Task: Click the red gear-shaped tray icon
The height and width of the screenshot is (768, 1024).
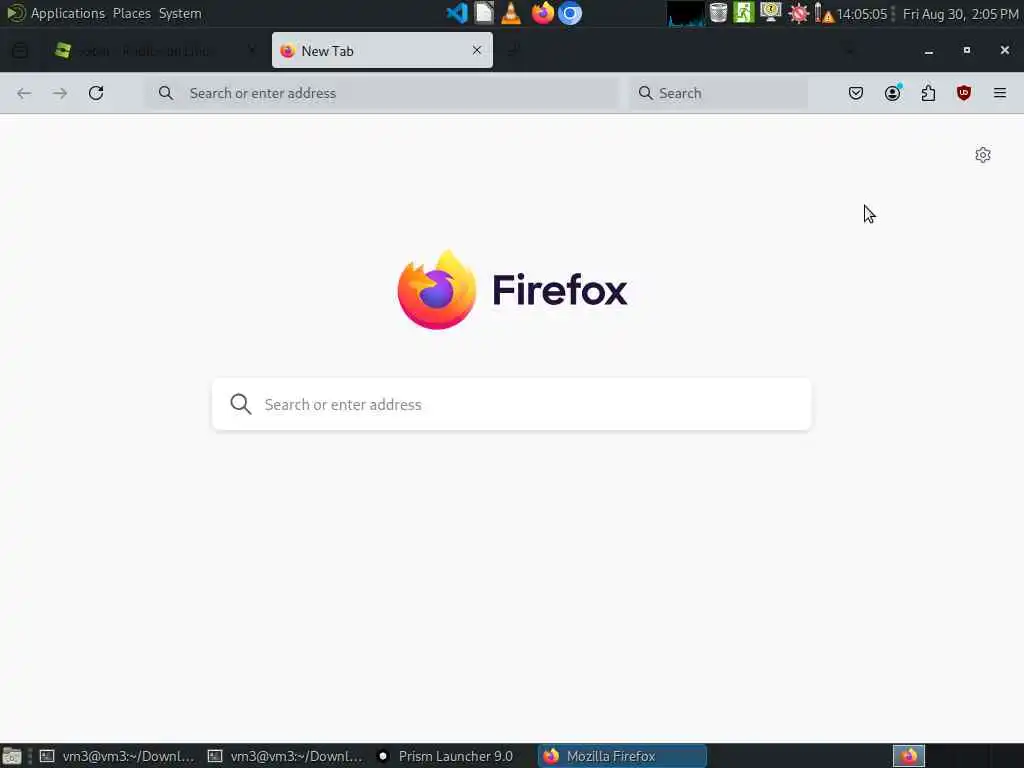Action: click(798, 13)
